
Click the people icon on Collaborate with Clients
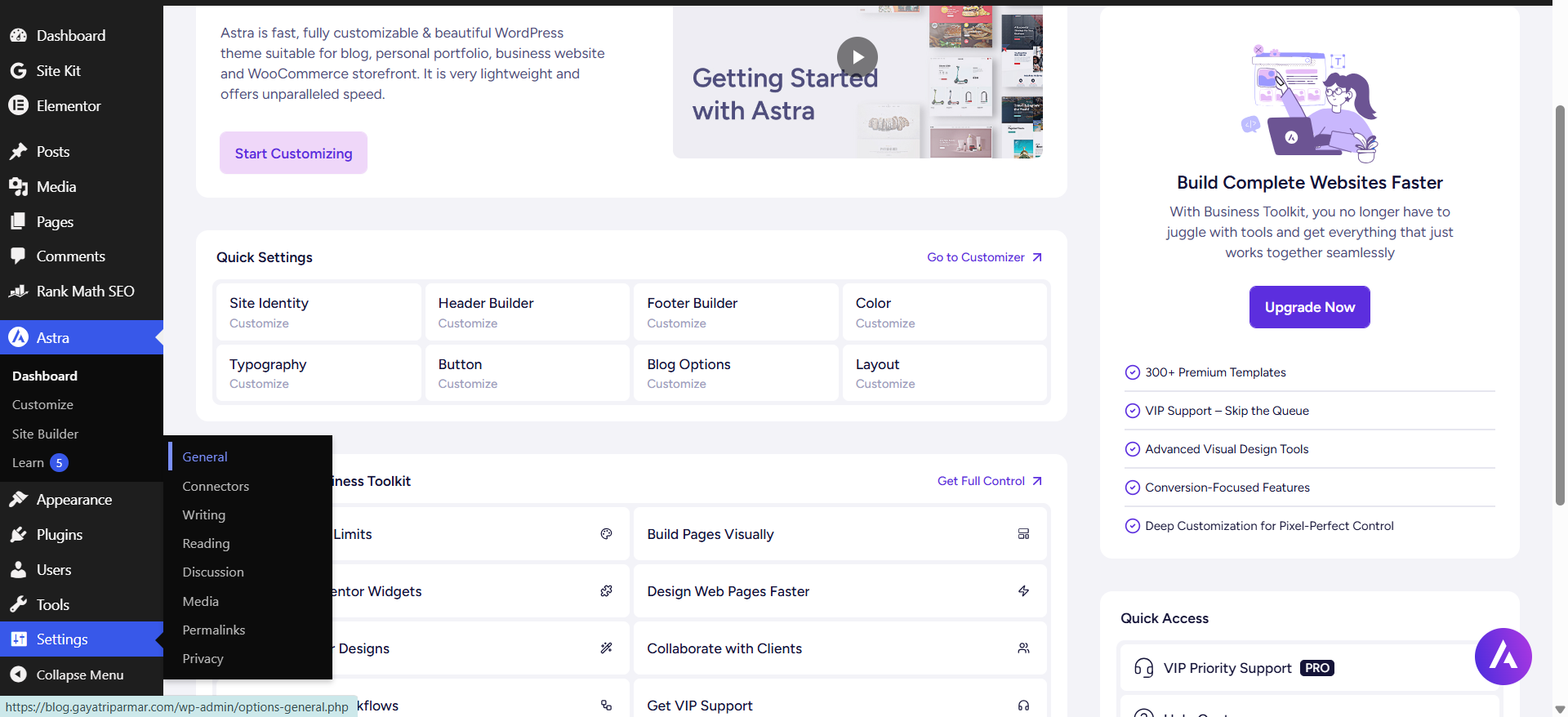pyautogui.click(x=1023, y=648)
